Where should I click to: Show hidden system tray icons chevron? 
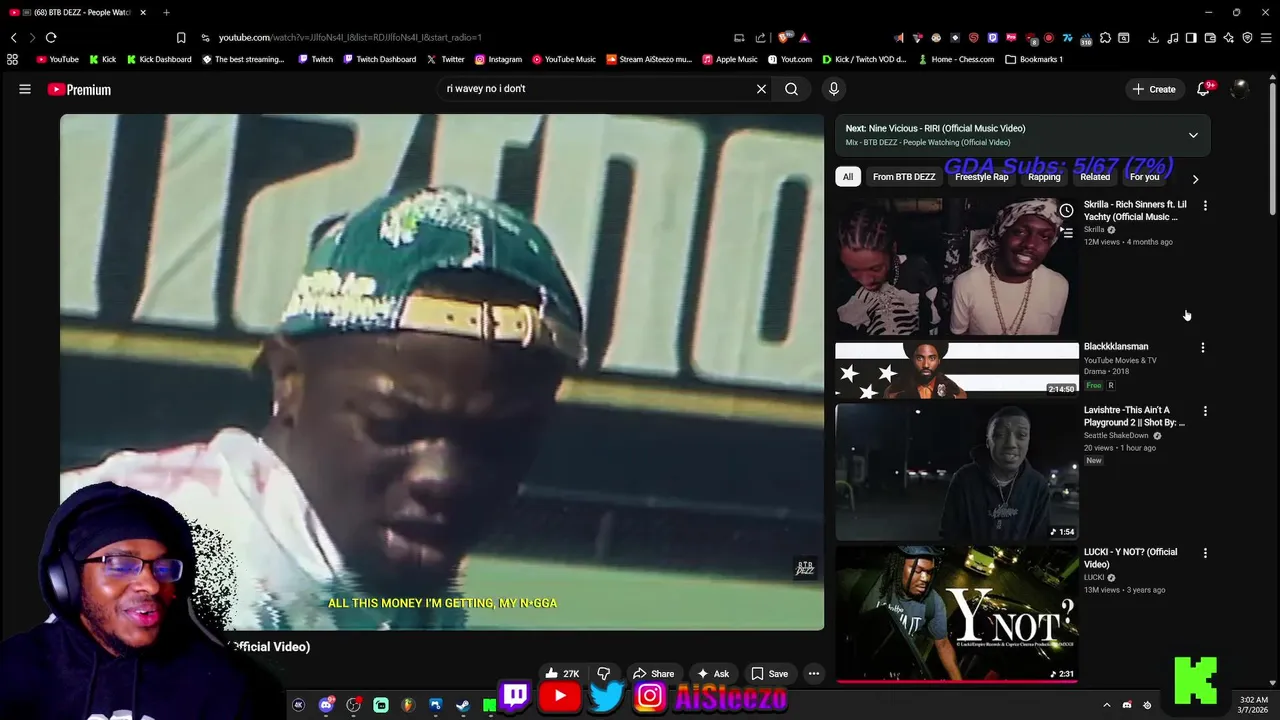click(x=1107, y=705)
